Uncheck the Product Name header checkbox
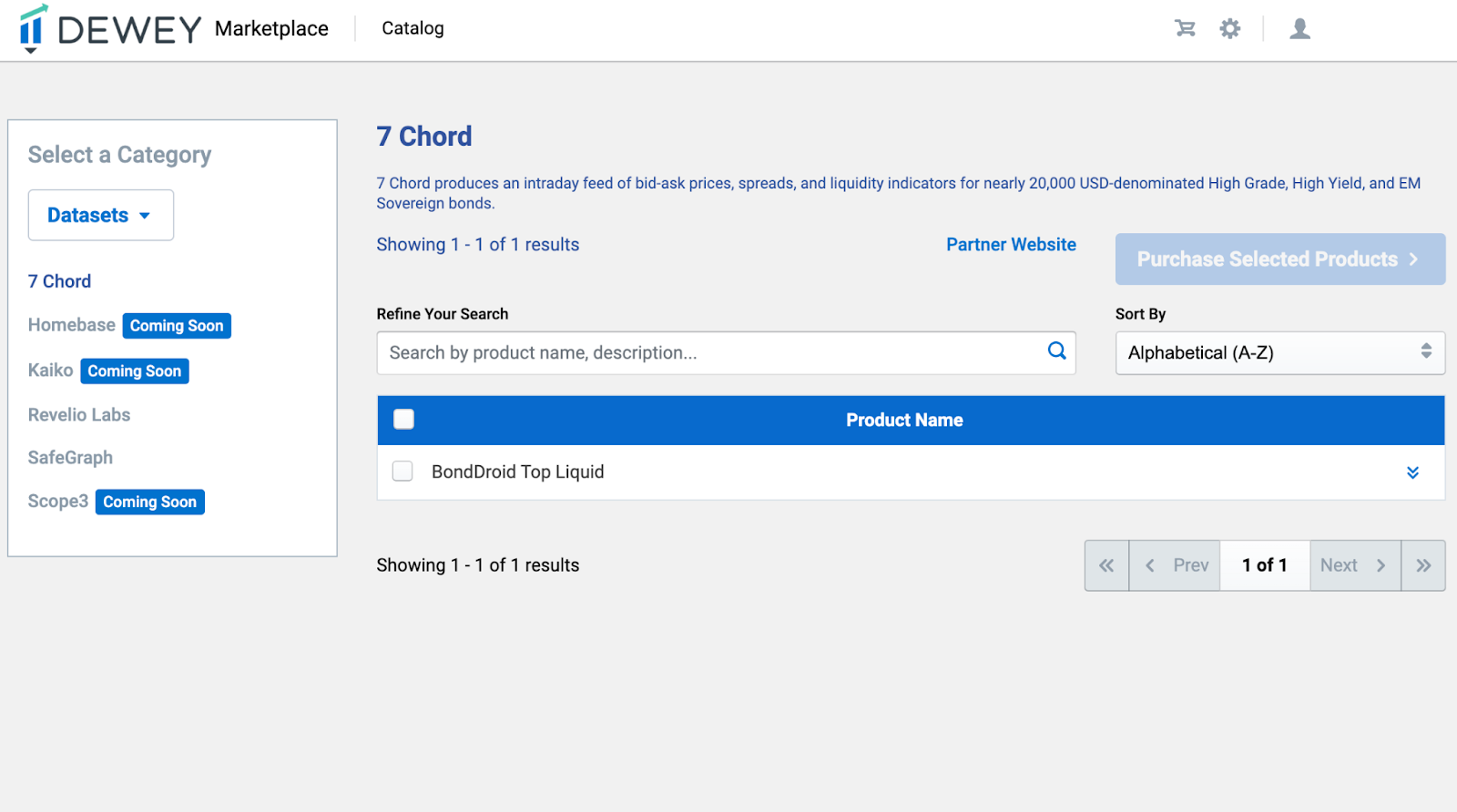1457x812 pixels. [x=402, y=419]
